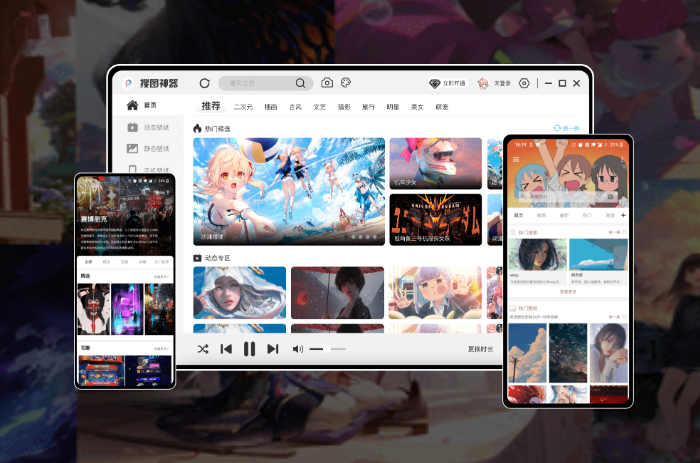Screen dimensions: 700x463
Task: Select the 萌宠 tab
Action: [x=442, y=107]
